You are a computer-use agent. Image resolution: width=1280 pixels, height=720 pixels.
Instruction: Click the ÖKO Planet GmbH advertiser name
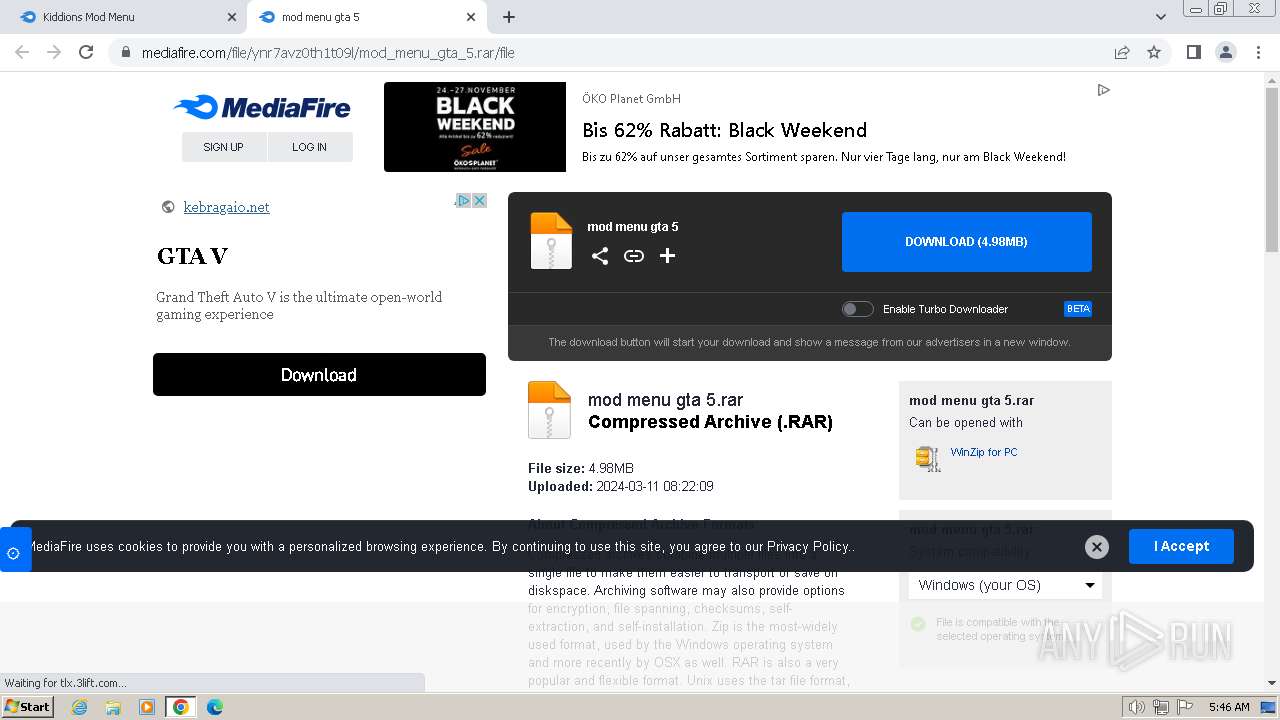pyautogui.click(x=631, y=99)
